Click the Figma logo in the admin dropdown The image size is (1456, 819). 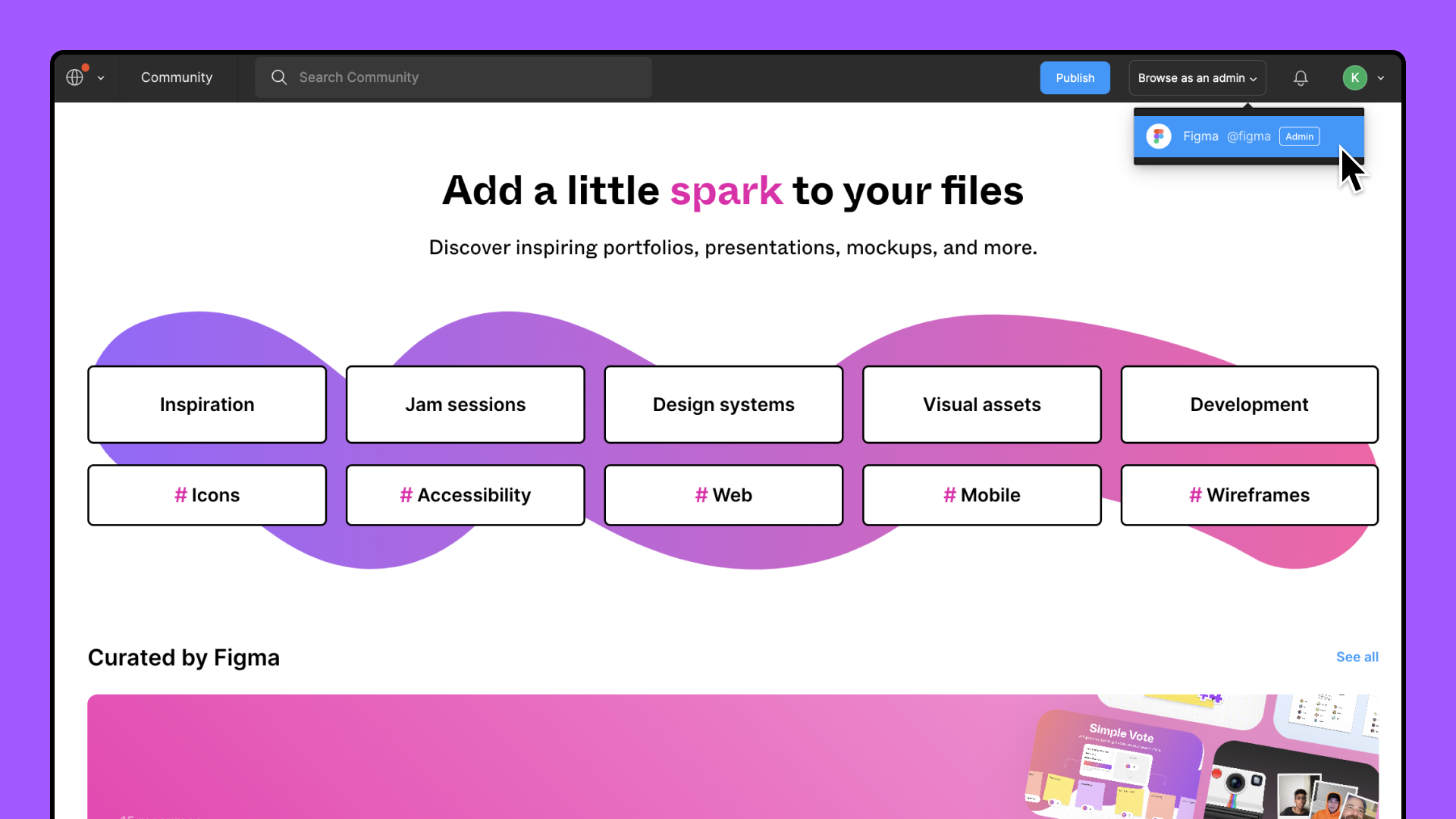(x=1158, y=136)
